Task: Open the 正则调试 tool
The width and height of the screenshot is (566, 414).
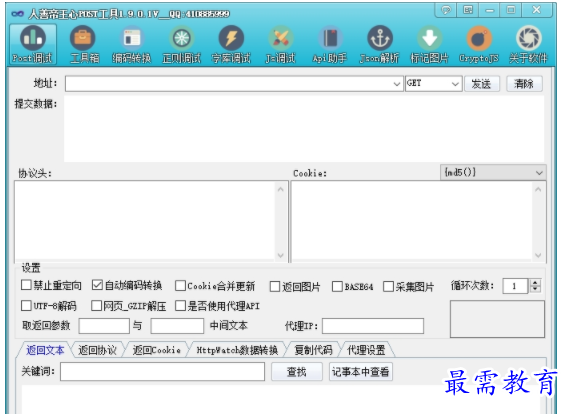Action: click(182, 44)
